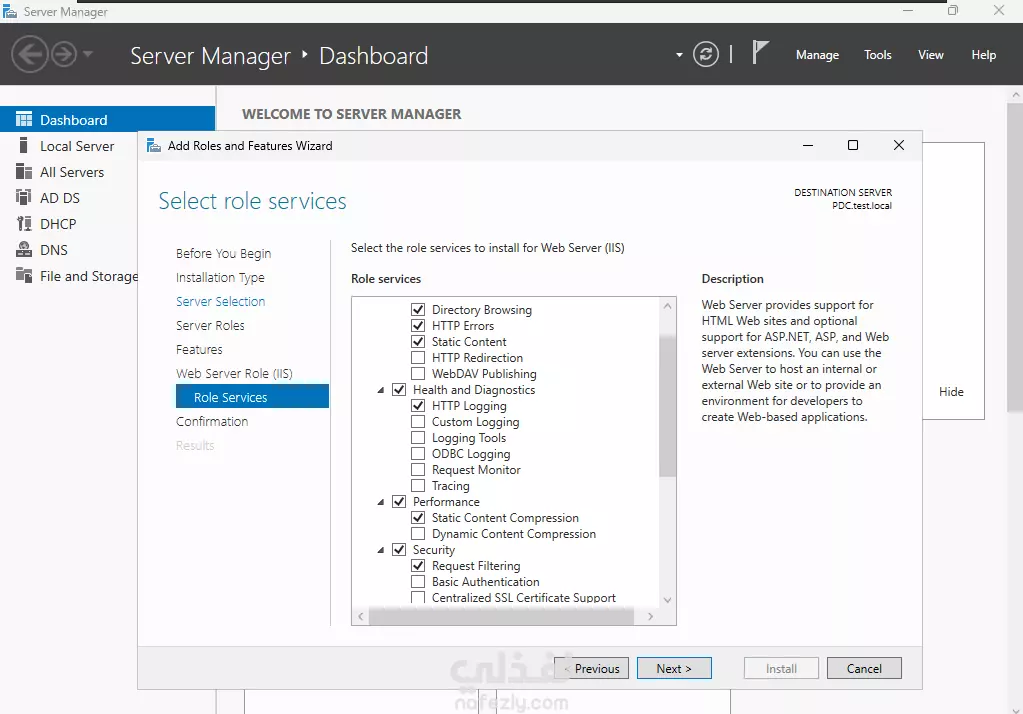This screenshot has height=714, width=1023.
Task: Enable Logging Tools checkbox
Action: click(x=418, y=437)
